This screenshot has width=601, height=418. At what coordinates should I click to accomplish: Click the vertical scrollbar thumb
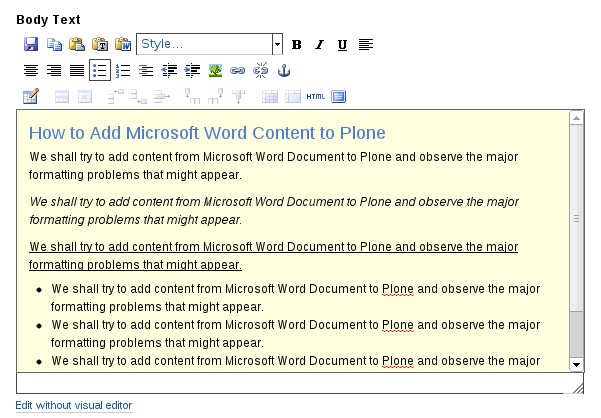(x=576, y=218)
